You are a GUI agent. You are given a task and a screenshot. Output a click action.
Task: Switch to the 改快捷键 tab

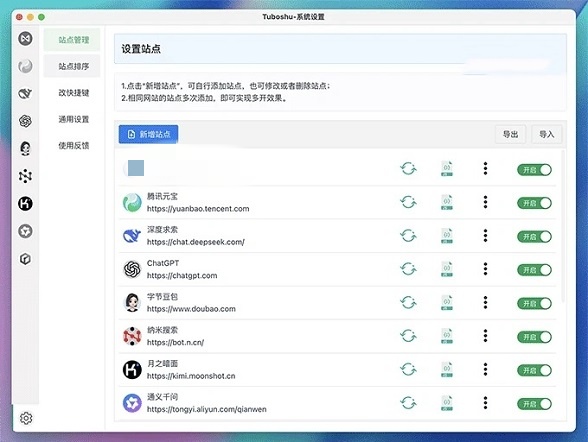pyautogui.click(x=72, y=93)
